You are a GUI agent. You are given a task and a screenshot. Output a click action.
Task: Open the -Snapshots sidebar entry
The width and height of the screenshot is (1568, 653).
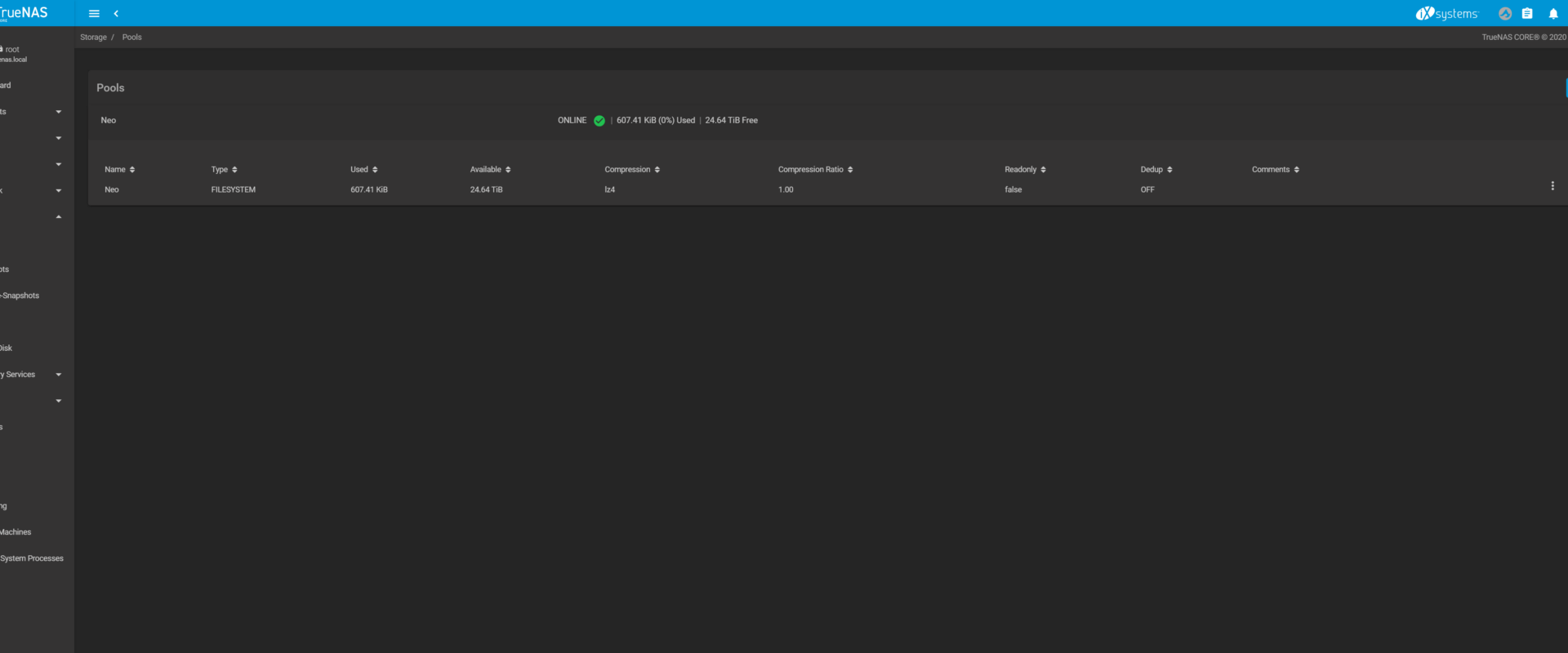[20, 295]
